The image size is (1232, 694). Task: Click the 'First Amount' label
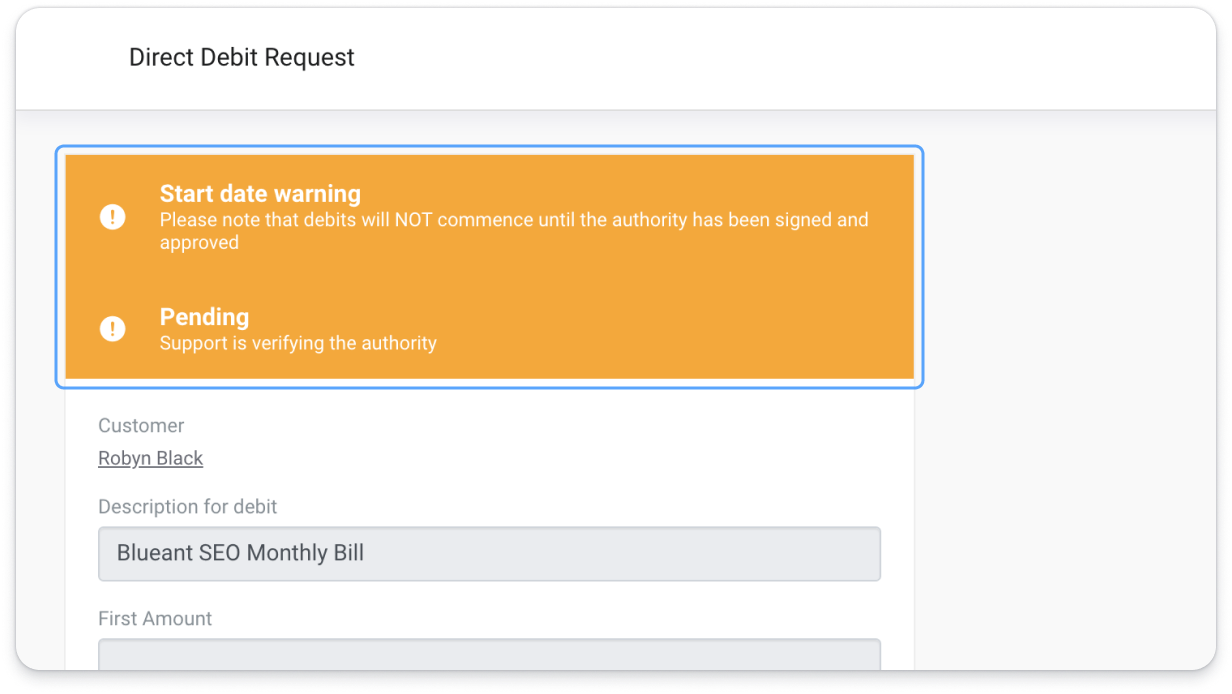click(x=155, y=619)
